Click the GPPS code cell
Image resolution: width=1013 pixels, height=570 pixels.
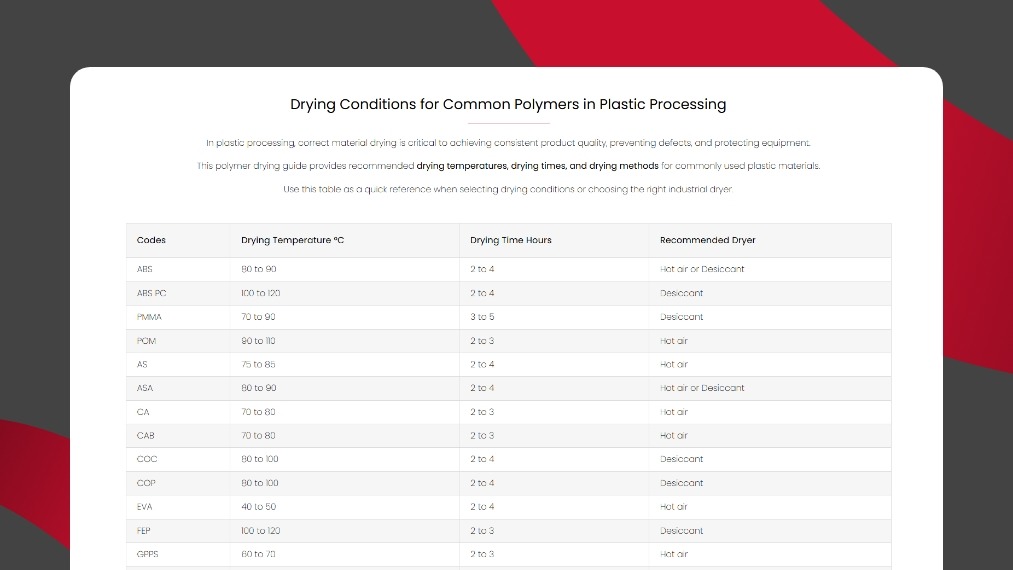[x=147, y=554]
